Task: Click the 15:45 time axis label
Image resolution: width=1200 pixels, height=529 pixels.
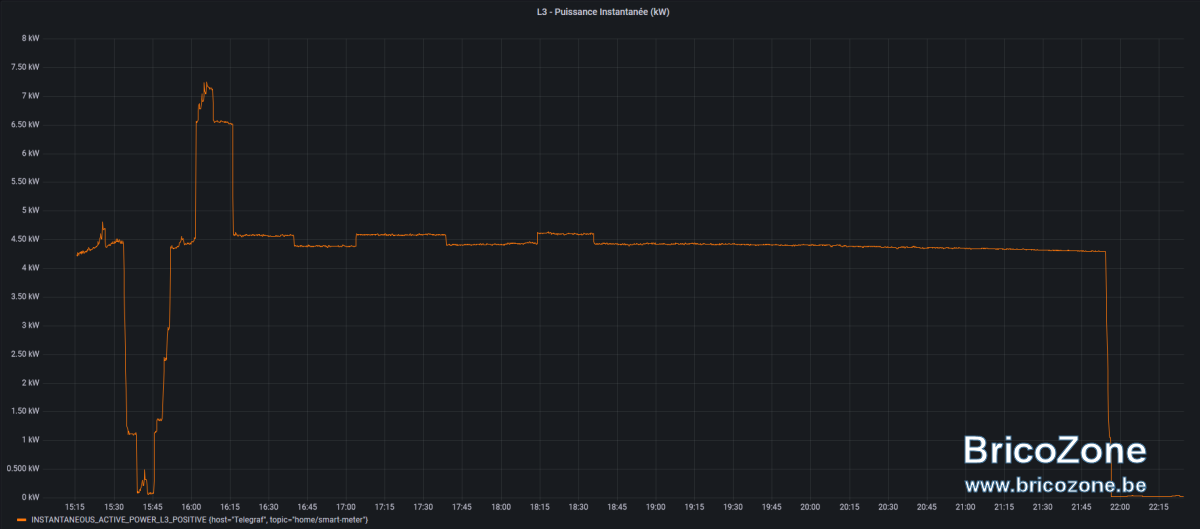Action: tap(153, 507)
